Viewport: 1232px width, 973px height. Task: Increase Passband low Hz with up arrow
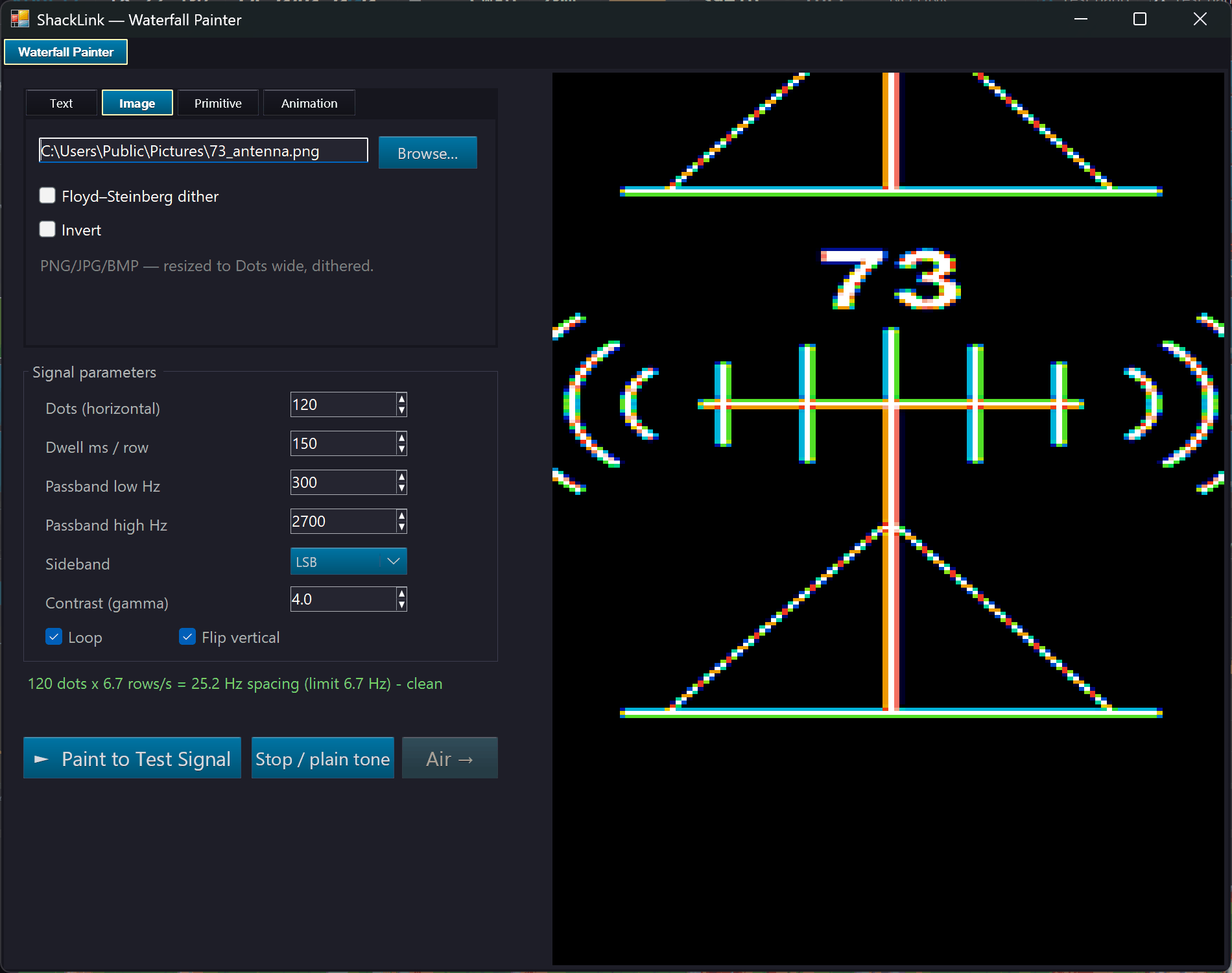coord(402,477)
